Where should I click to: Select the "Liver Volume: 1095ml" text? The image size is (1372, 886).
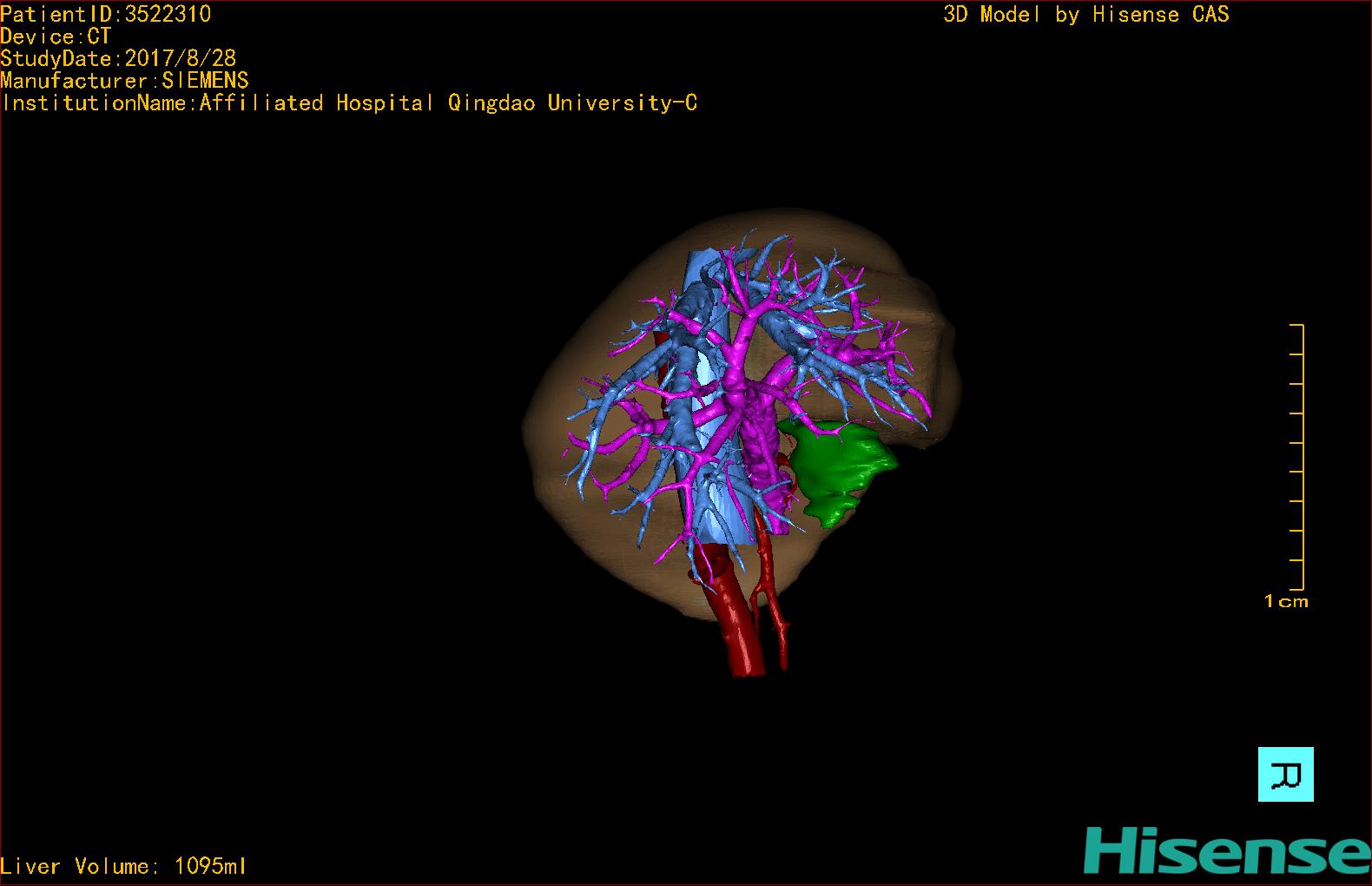pyautogui.click(x=123, y=866)
